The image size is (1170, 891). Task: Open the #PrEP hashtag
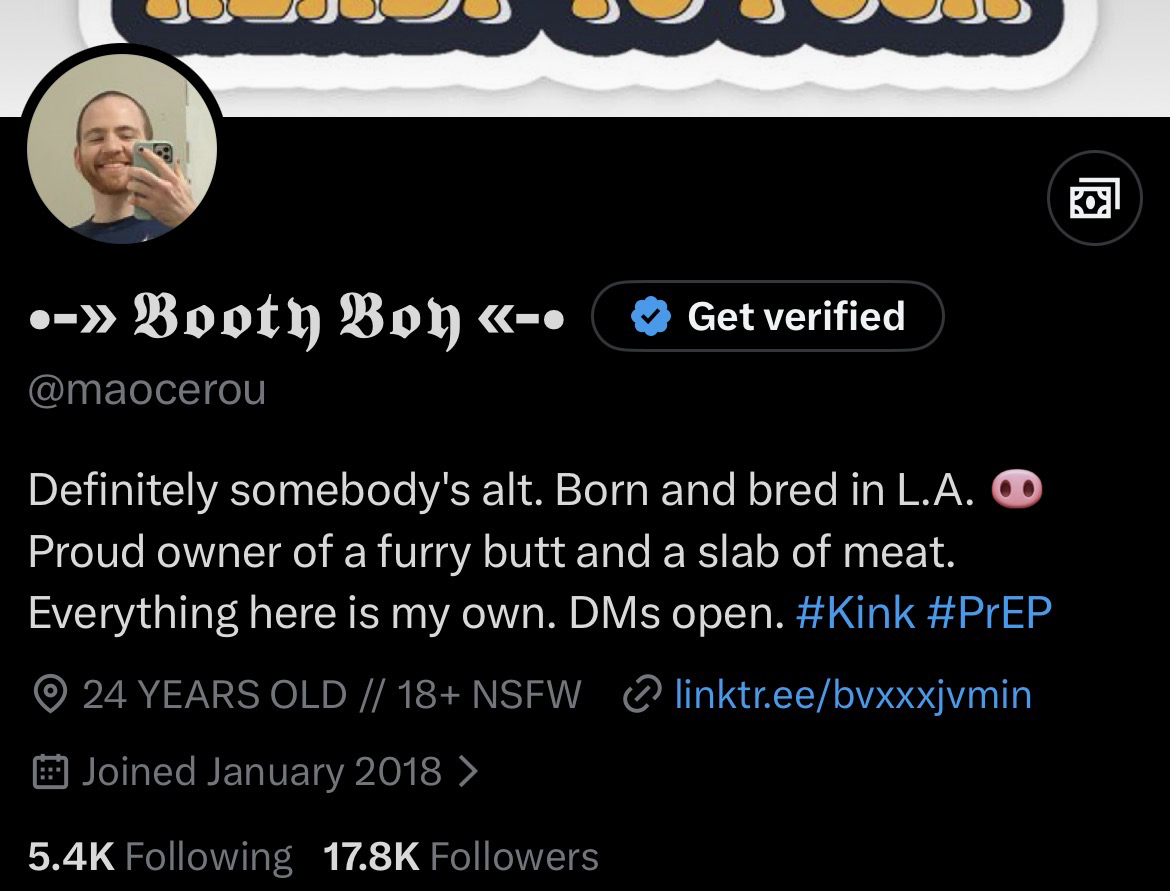989,613
